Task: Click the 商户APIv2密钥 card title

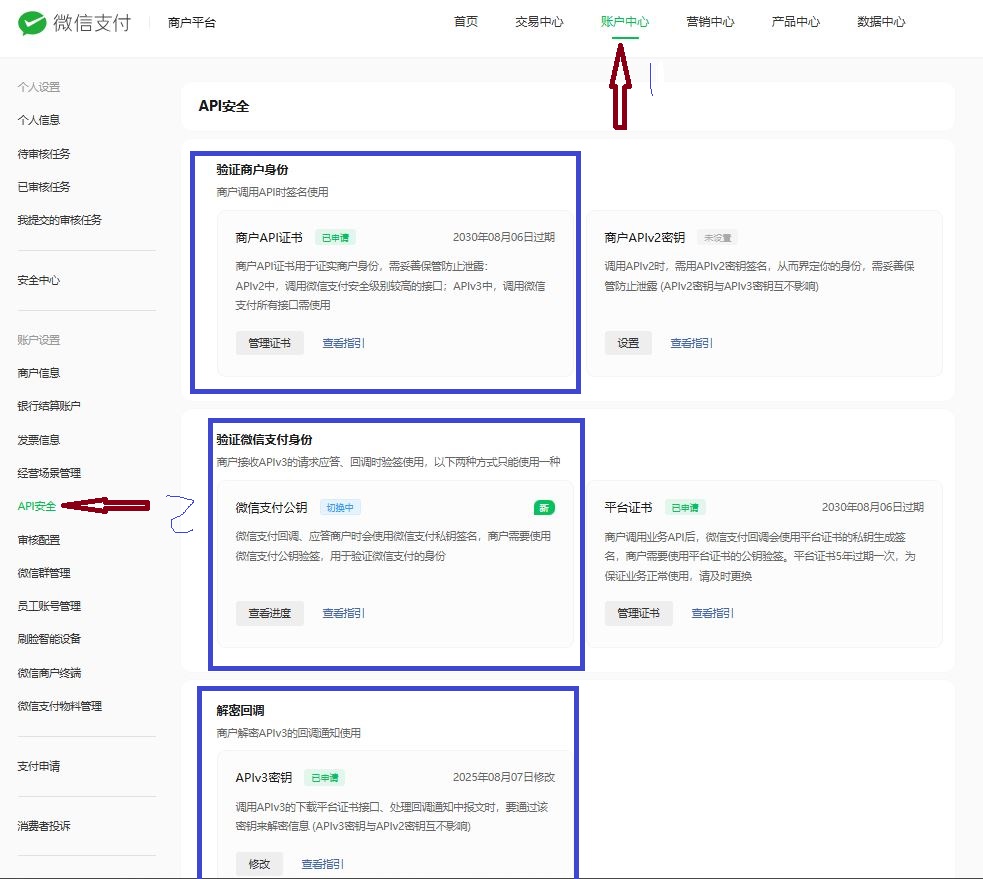Action: 644,238
